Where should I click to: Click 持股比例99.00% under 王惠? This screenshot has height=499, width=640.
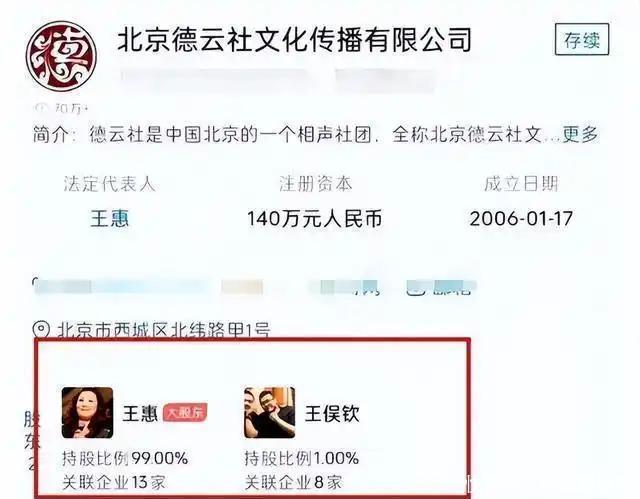(125, 459)
